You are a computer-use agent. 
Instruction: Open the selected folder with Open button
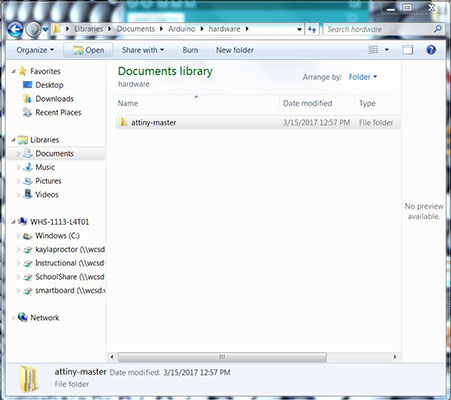tap(88, 50)
